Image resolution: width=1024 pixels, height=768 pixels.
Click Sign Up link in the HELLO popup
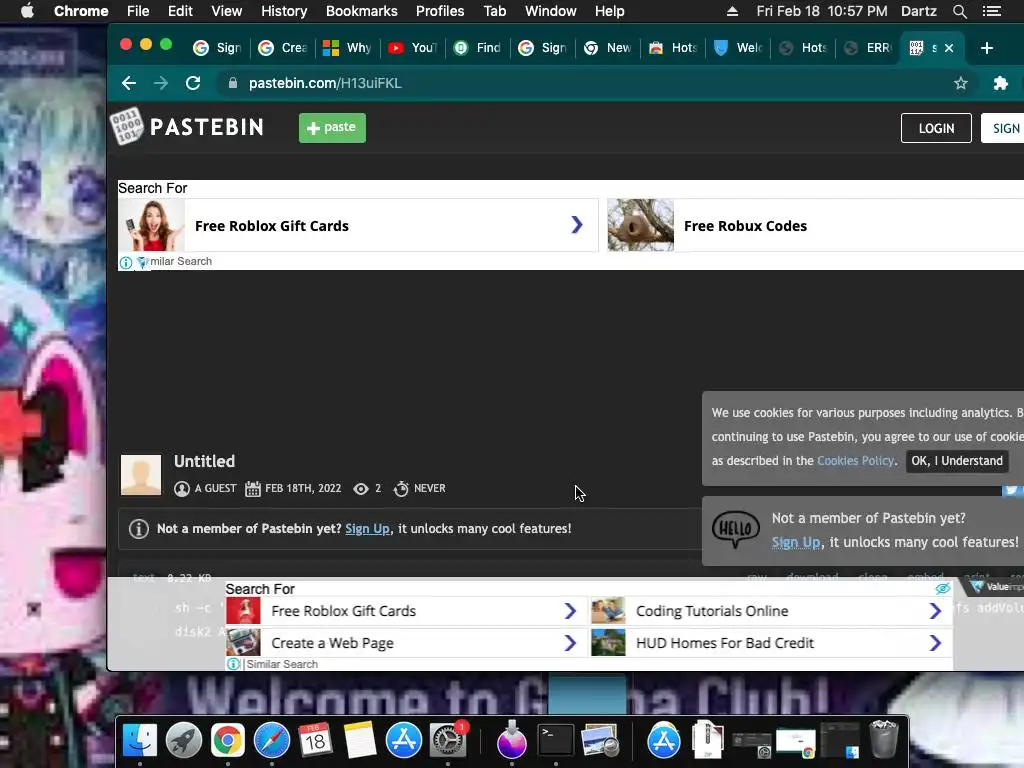tap(795, 543)
